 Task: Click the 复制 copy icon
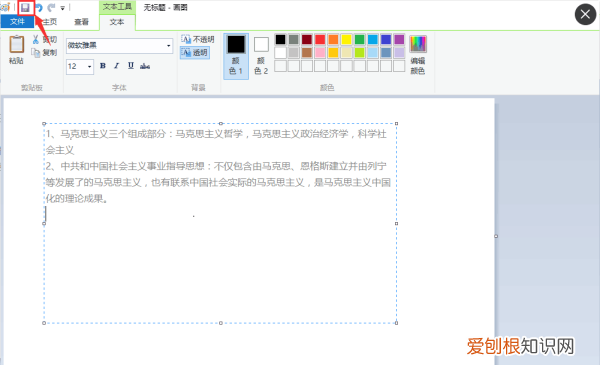pyautogui.click(x=36, y=52)
